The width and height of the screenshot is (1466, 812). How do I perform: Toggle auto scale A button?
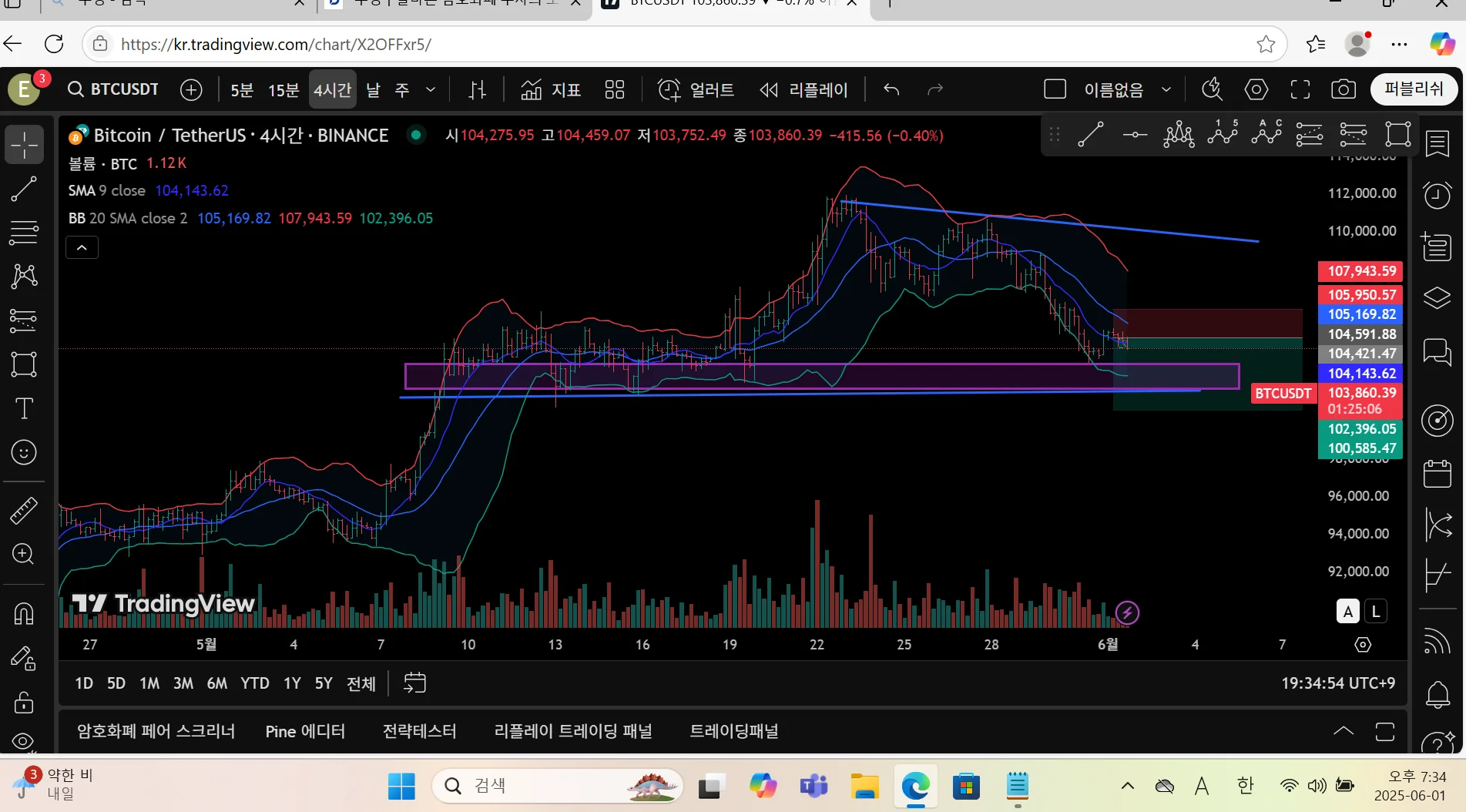(x=1347, y=612)
